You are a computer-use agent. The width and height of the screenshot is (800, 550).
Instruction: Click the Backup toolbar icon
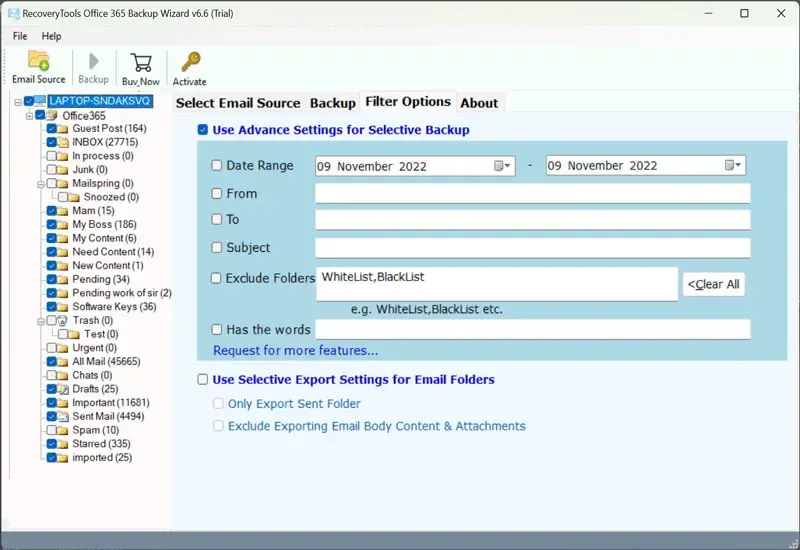click(x=93, y=61)
